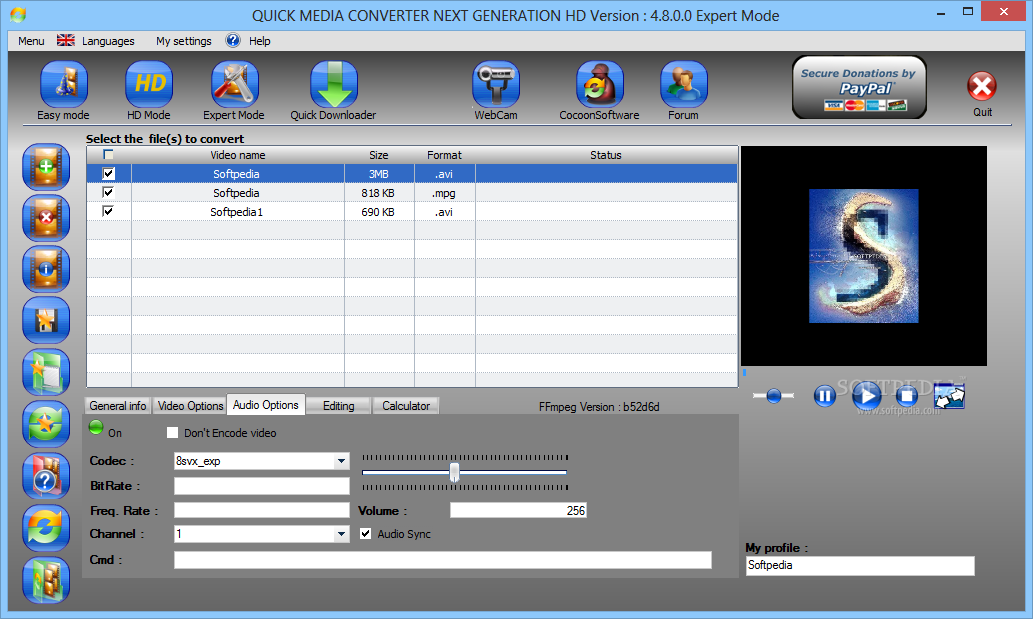Enable Don't Encode video checkbox
The height and width of the screenshot is (619, 1033).
point(173,433)
